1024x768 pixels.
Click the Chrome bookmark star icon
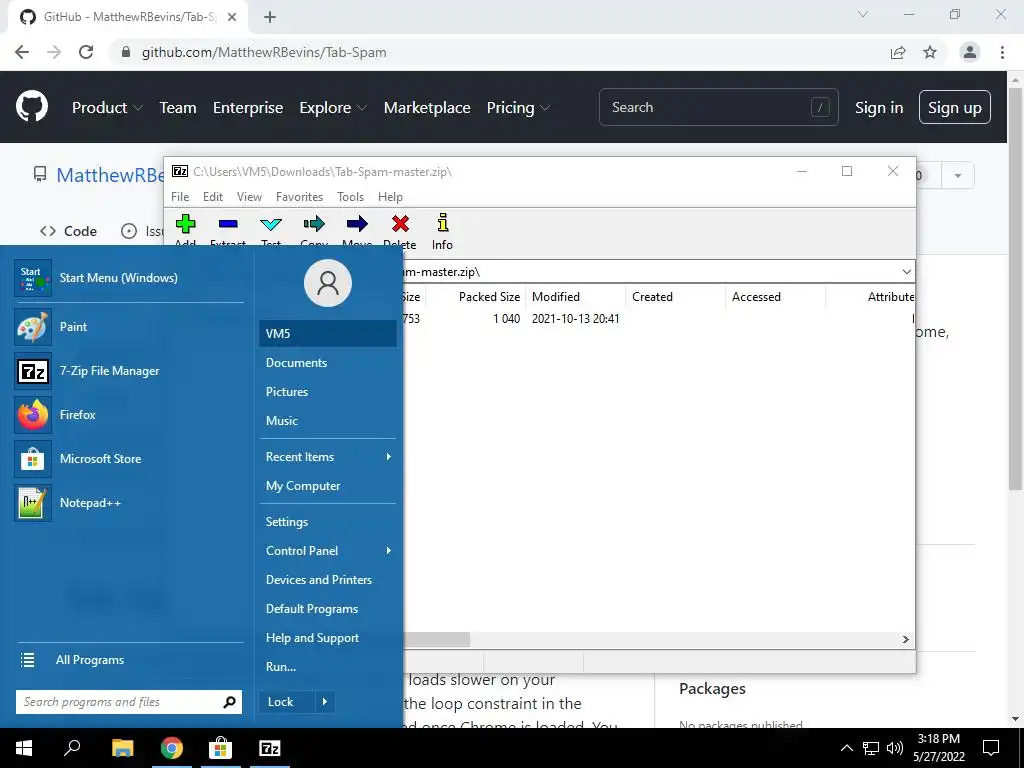[x=930, y=52]
